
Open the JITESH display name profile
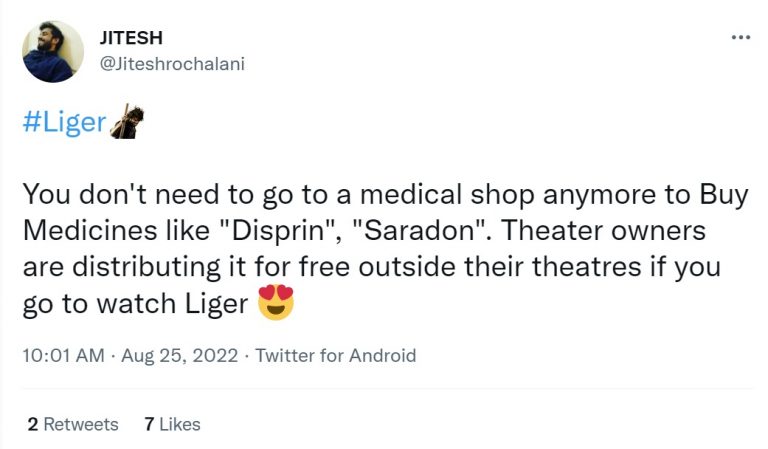click(x=132, y=38)
